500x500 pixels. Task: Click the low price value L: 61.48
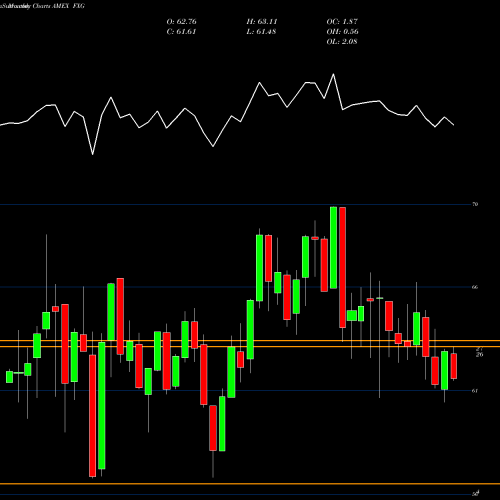262,32
